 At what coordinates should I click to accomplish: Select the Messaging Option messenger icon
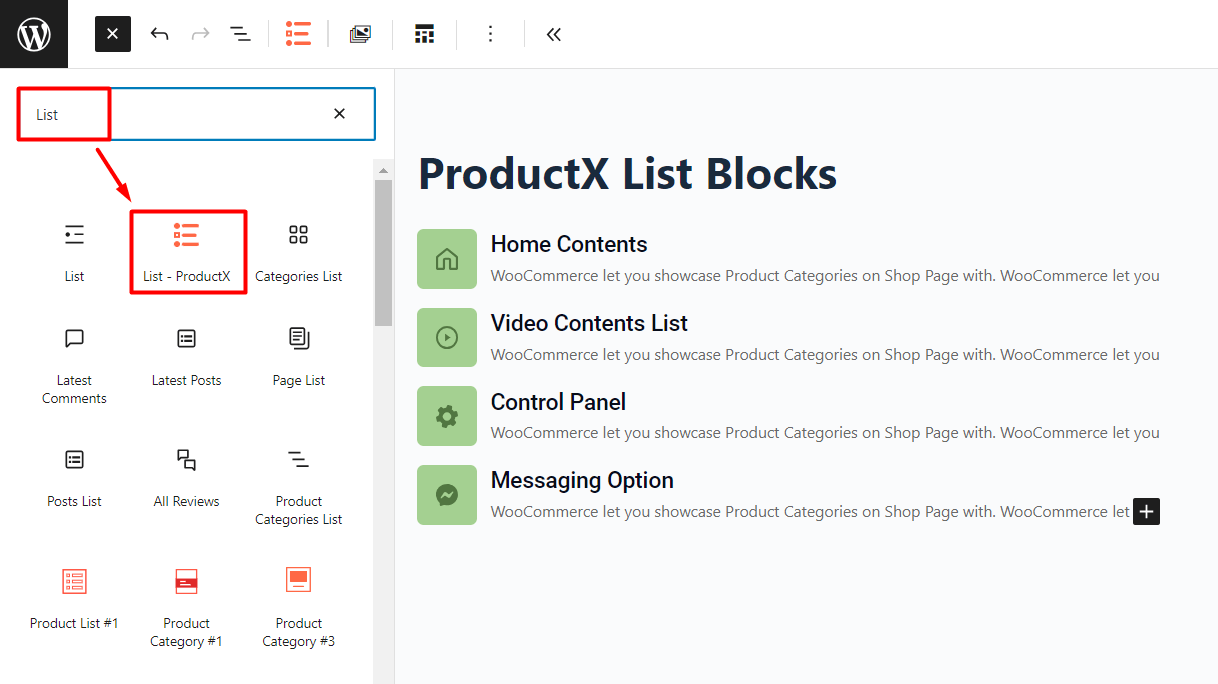(x=447, y=495)
